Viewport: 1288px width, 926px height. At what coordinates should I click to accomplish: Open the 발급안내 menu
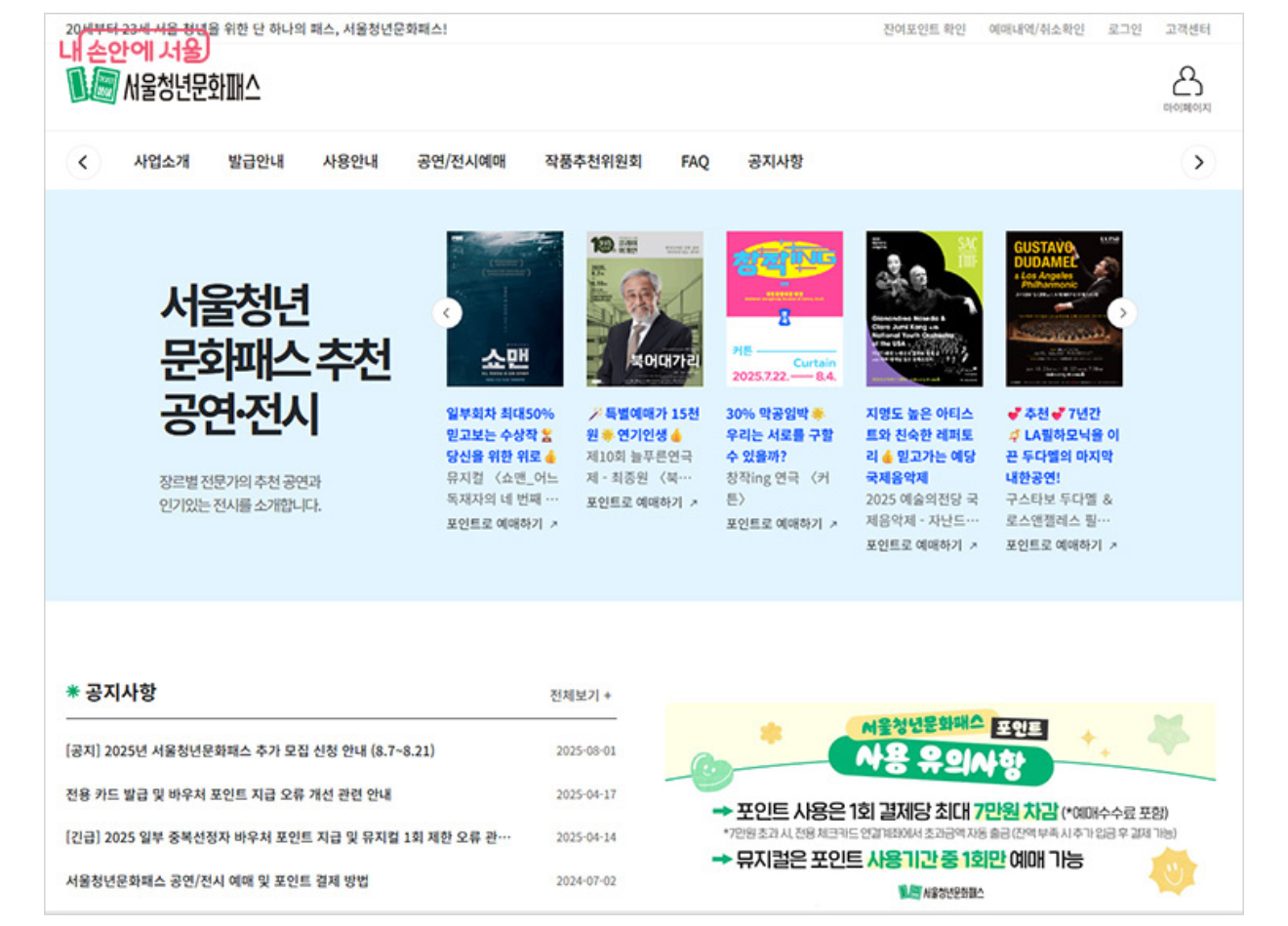coord(256,162)
